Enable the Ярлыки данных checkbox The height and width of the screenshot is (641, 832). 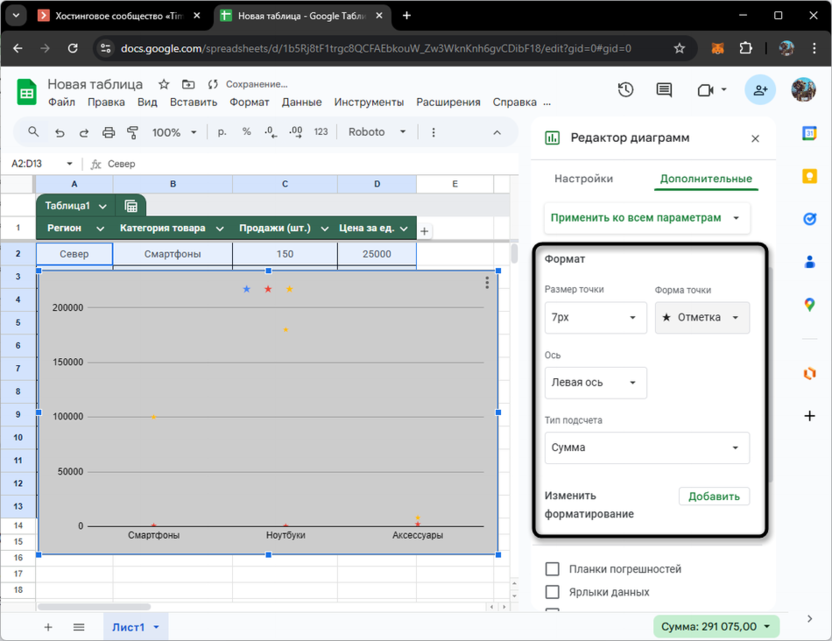coord(552,592)
